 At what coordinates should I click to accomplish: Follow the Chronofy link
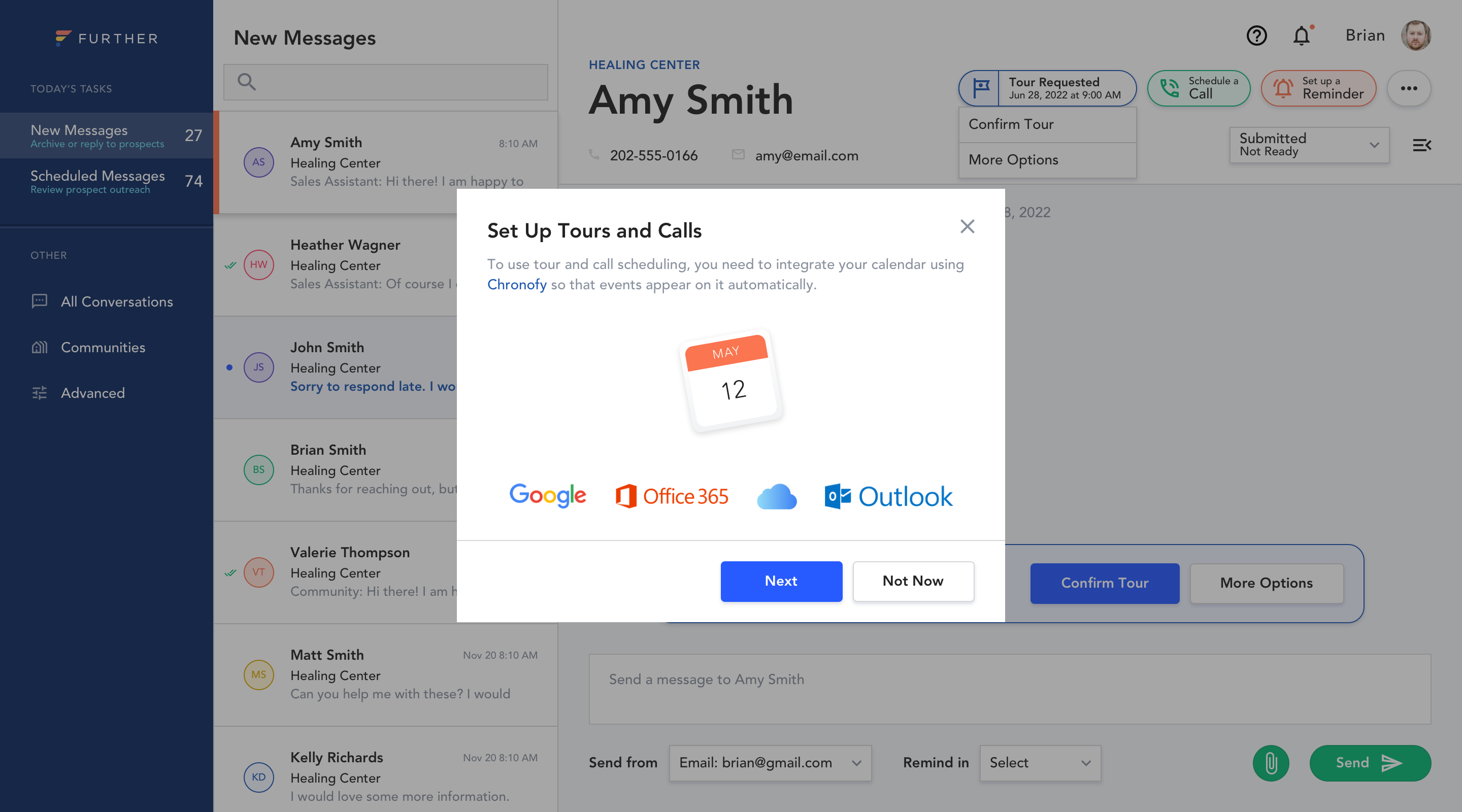pyautogui.click(x=516, y=285)
